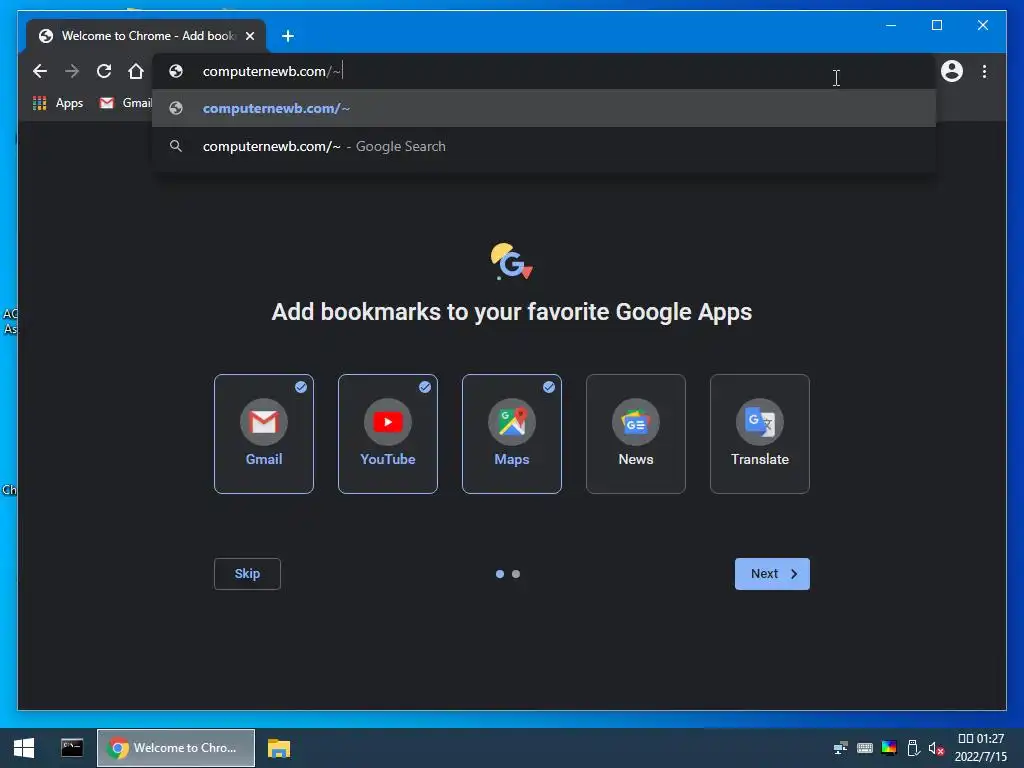Open the home page via house icon
The image size is (1024, 768).
click(136, 71)
